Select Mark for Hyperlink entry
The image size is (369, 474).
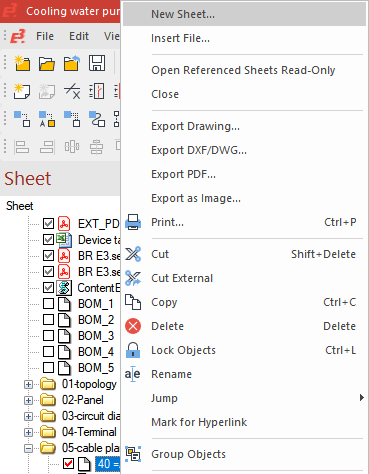click(x=244, y=422)
